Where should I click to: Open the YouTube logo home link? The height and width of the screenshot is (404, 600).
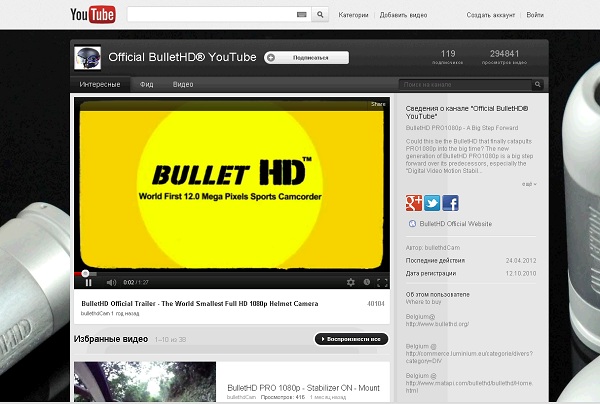93,15
